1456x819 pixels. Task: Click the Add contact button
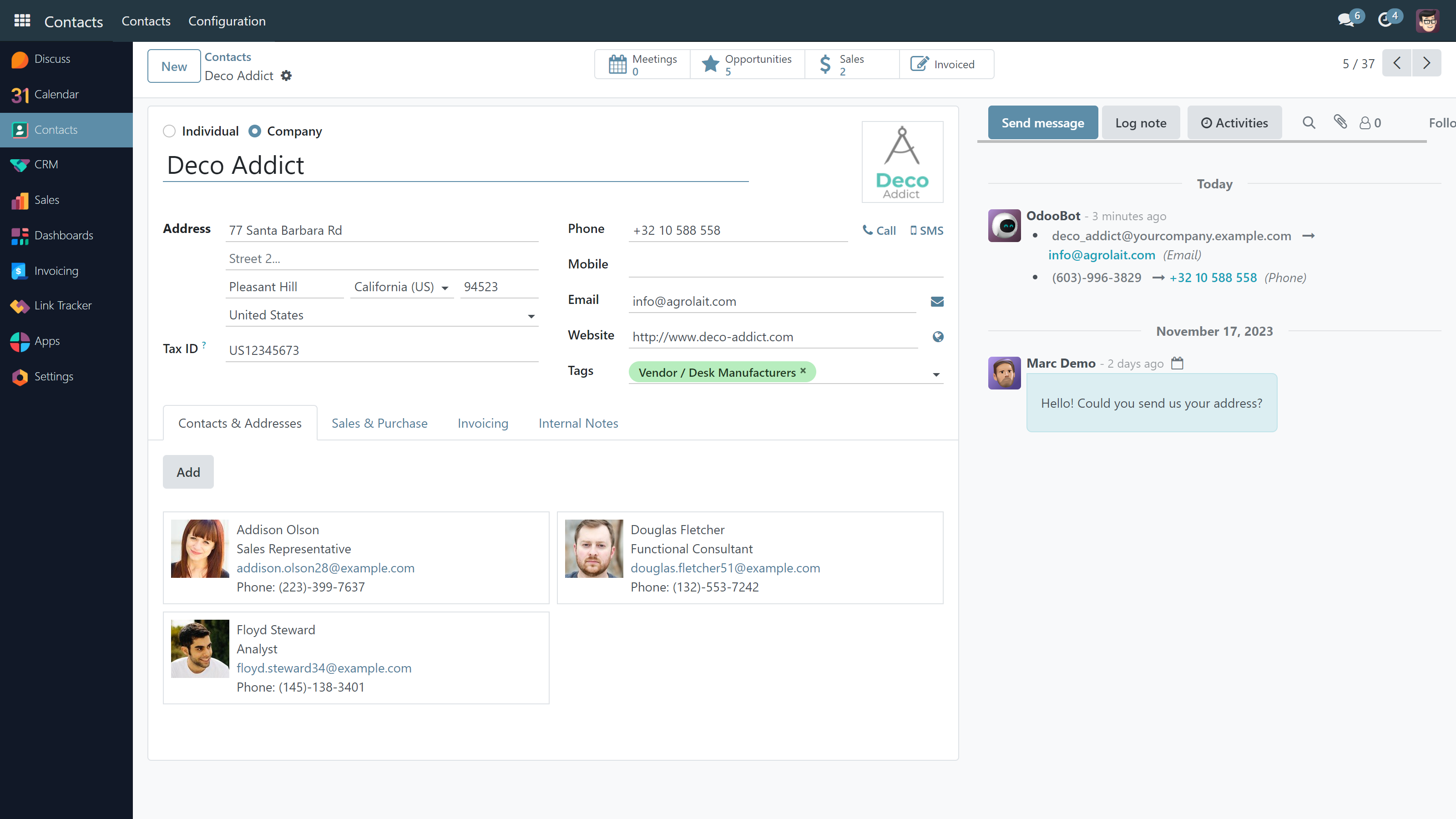tap(188, 472)
